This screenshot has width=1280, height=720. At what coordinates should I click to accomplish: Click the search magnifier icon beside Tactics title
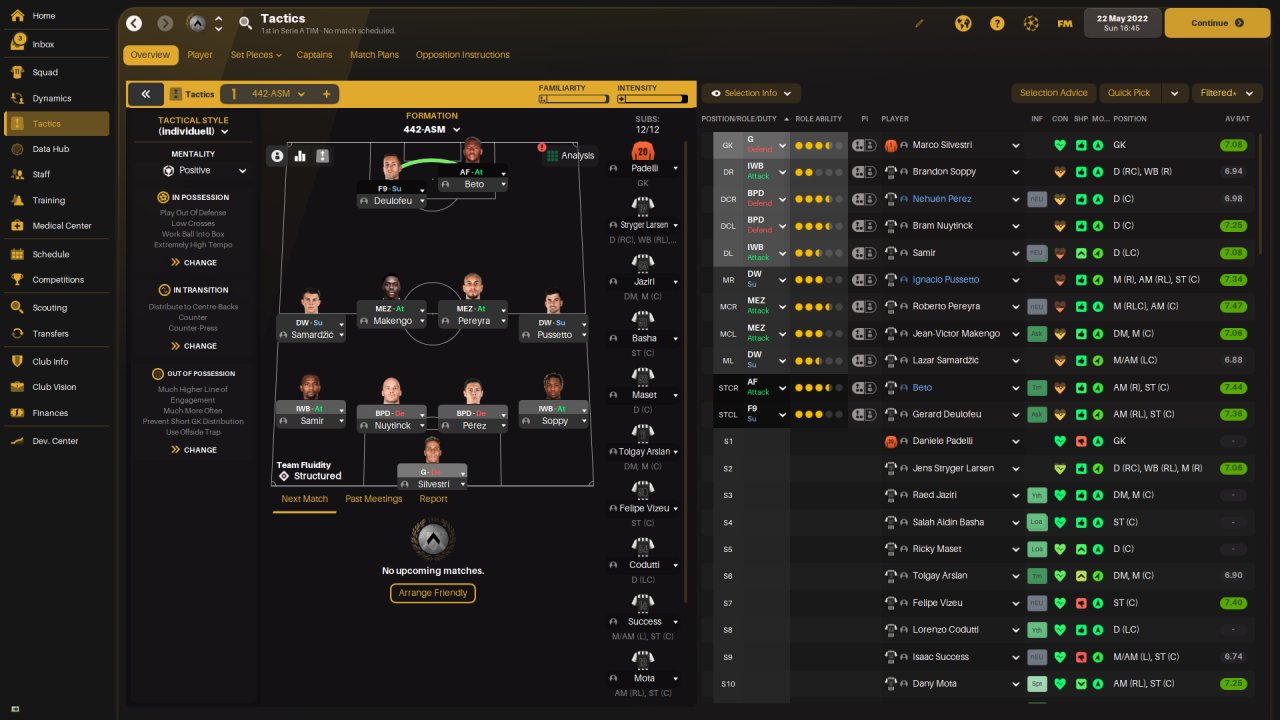[x=246, y=23]
